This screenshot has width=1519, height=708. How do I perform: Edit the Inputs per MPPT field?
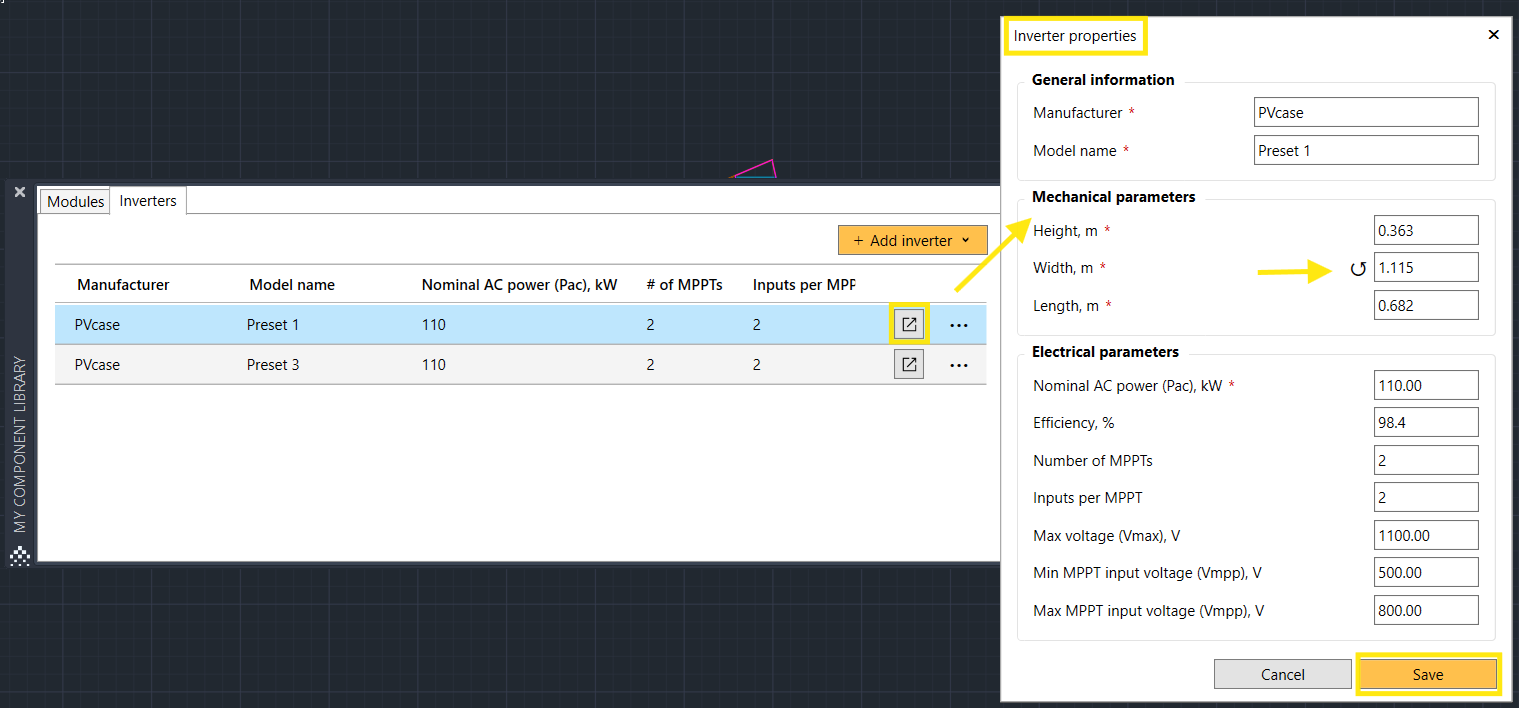point(1426,498)
